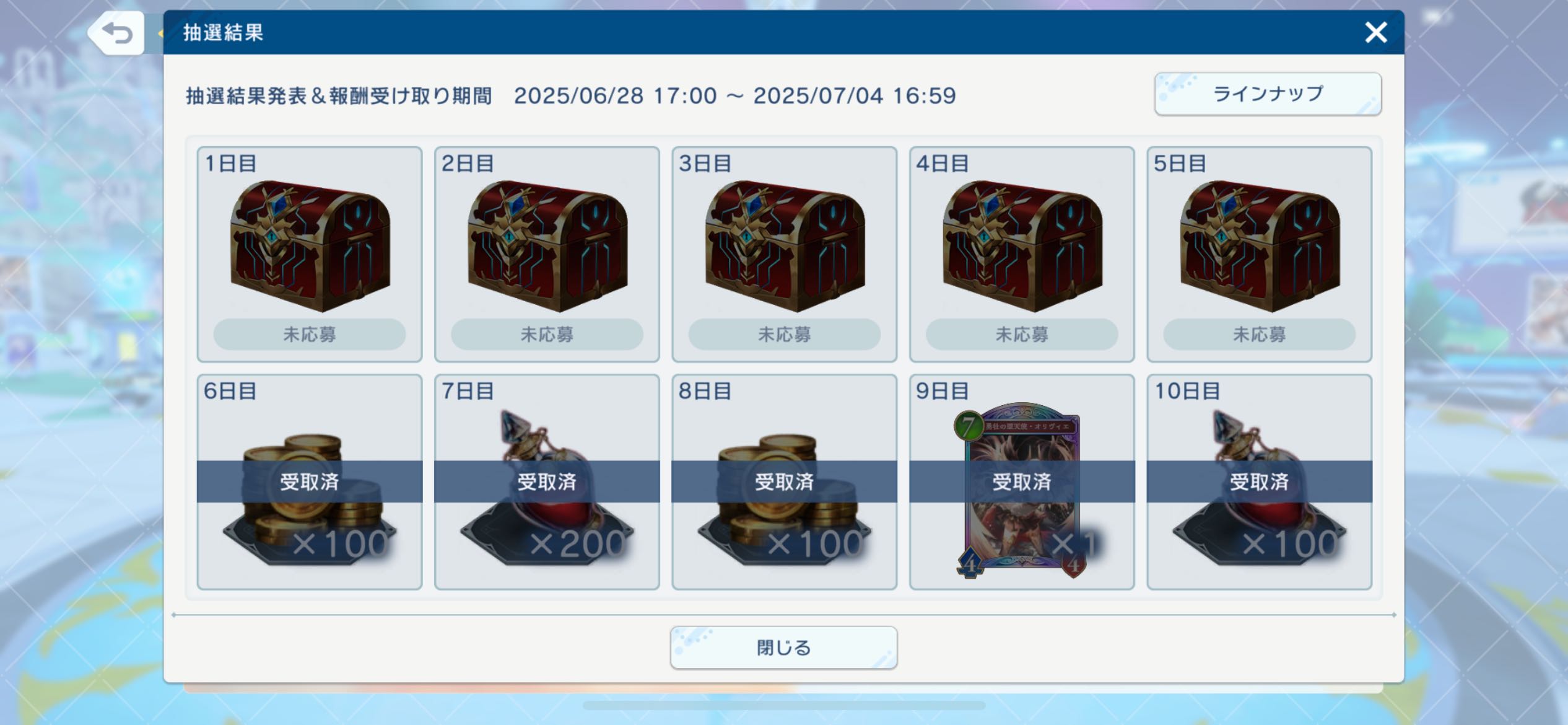Click the 7日目 red potion reward
The image size is (1568, 725).
[x=547, y=488]
